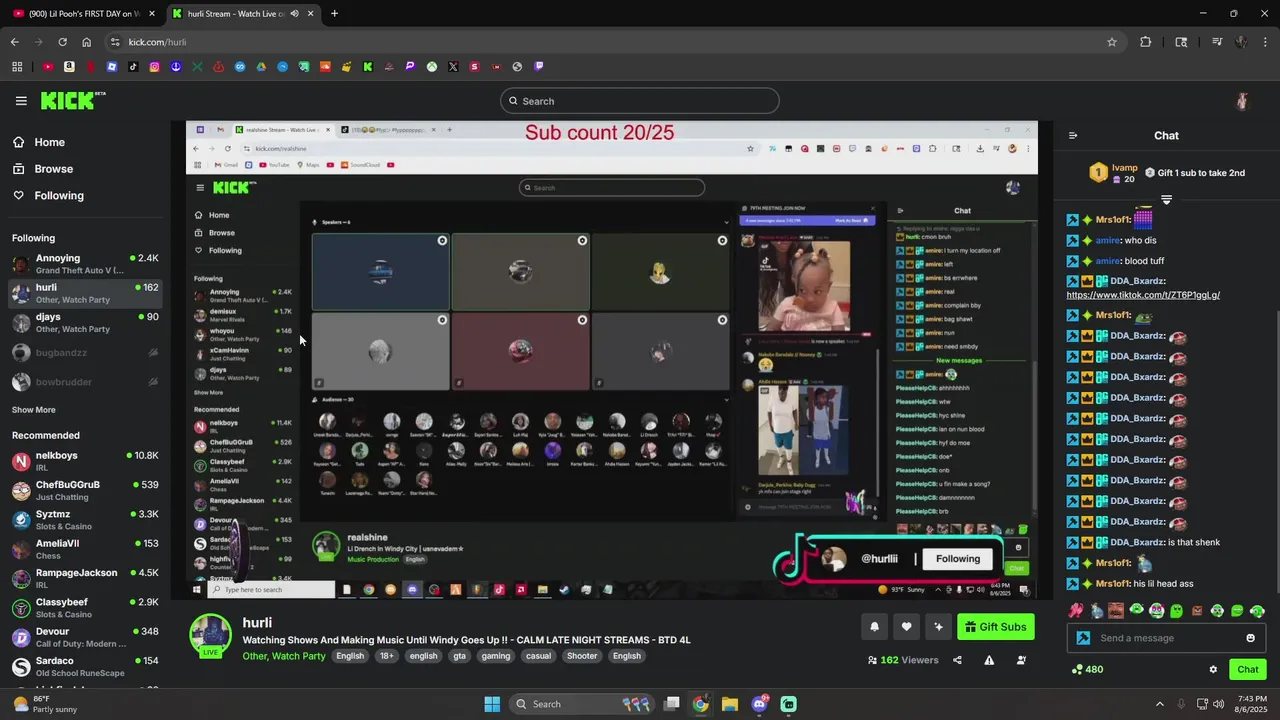The image size is (1280, 720).
Task: Click the gaming tag
Action: click(496, 656)
